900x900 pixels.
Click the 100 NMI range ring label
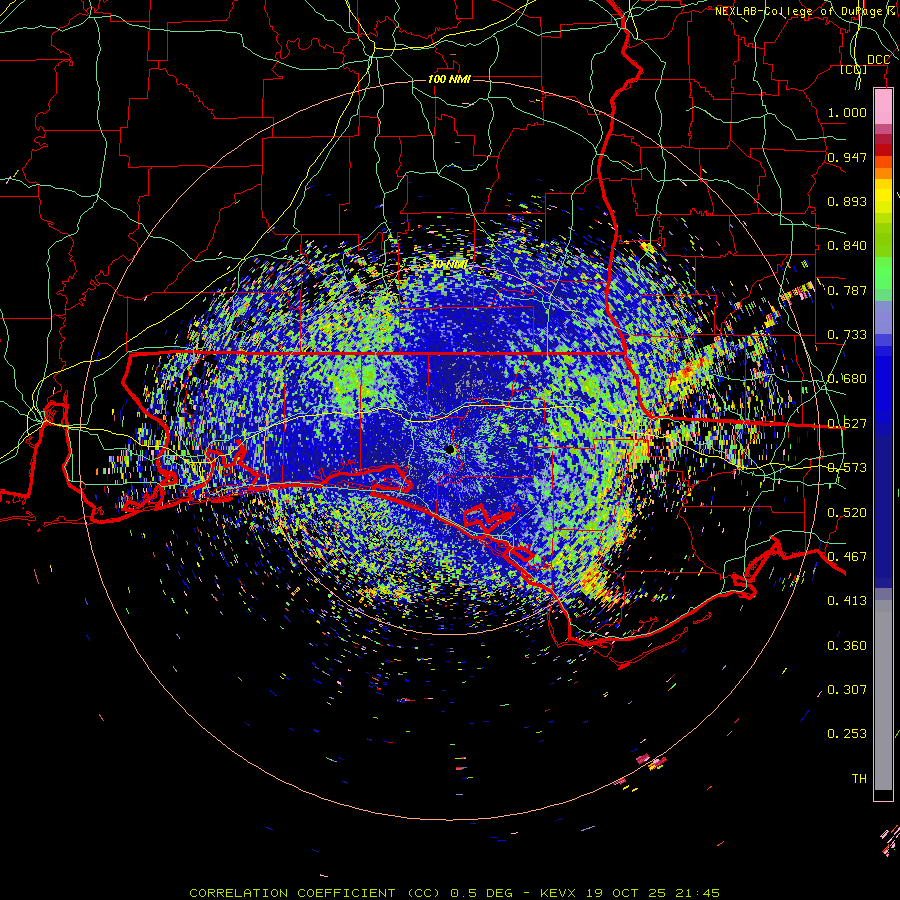449,79
